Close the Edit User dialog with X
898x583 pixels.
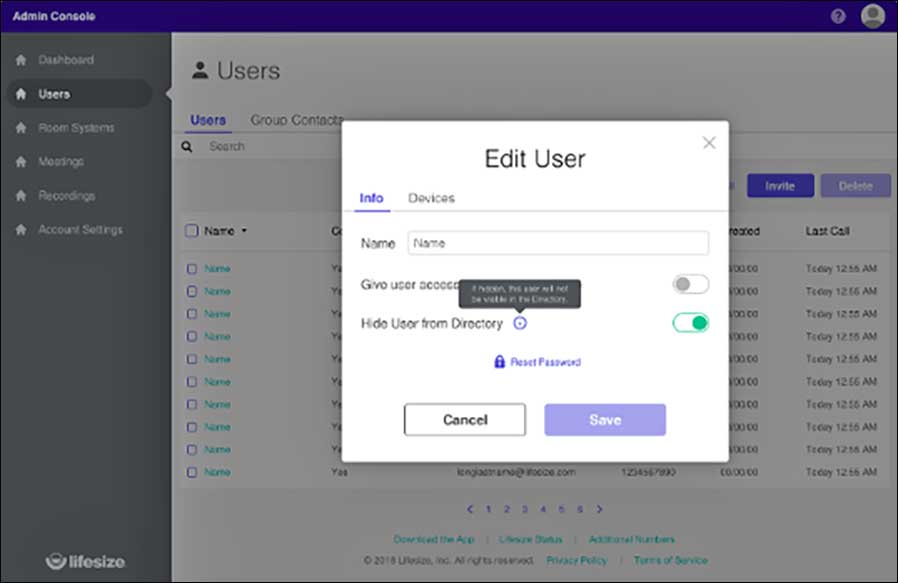(709, 143)
